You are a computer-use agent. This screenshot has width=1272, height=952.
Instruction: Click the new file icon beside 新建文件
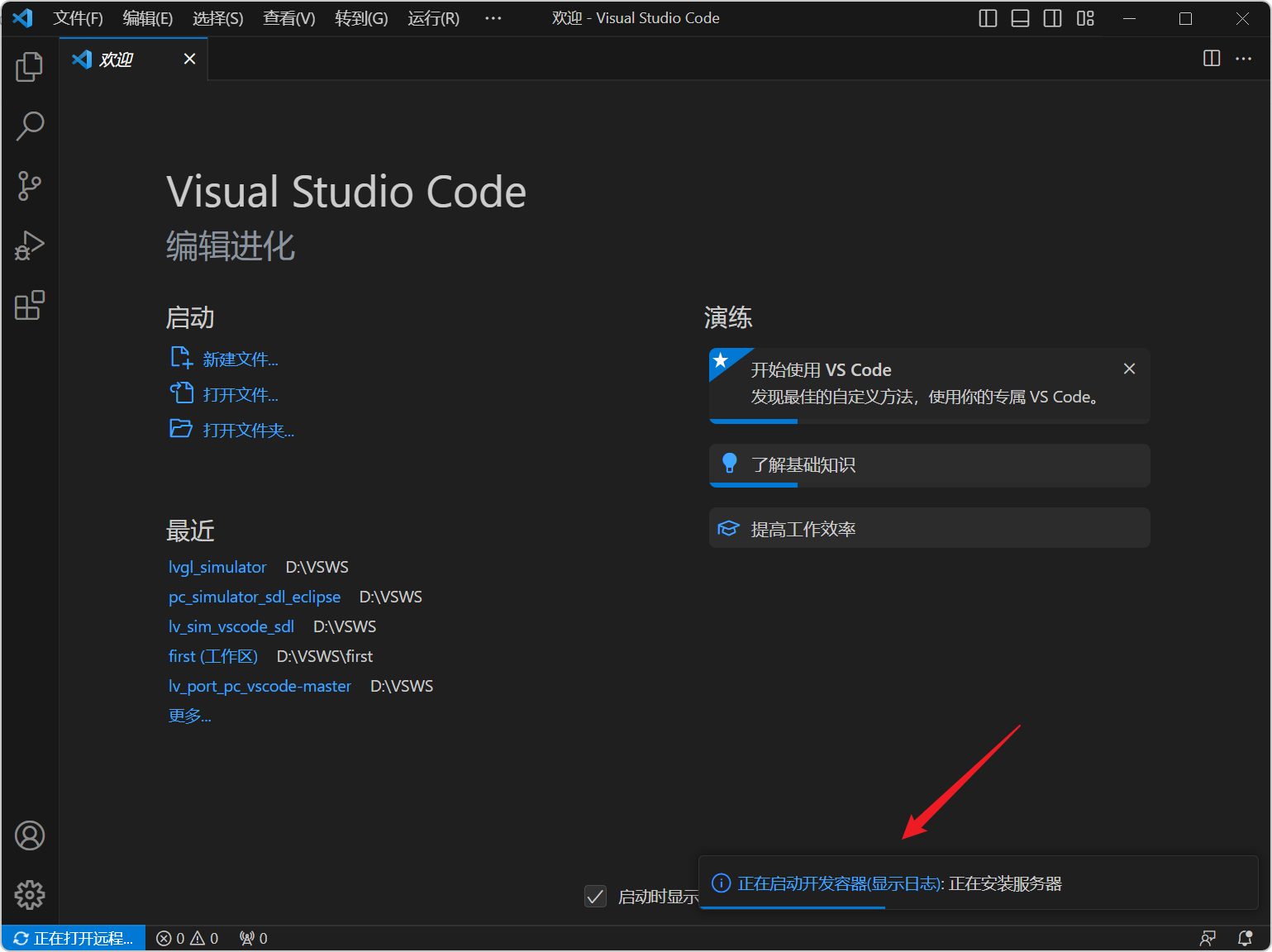(x=181, y=358)
